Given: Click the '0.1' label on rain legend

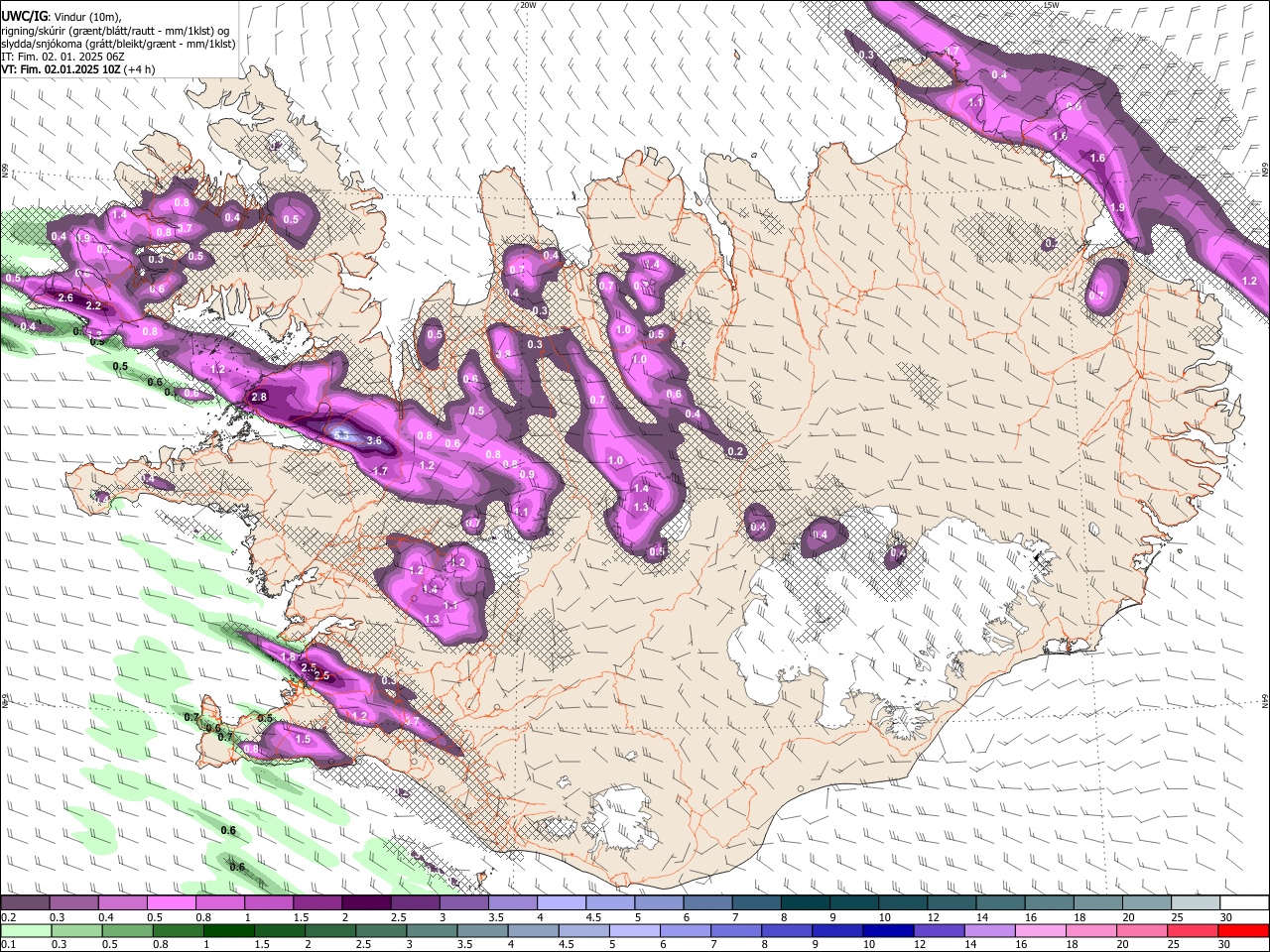Looking at the screenshot, I should (x=7, y=945).
